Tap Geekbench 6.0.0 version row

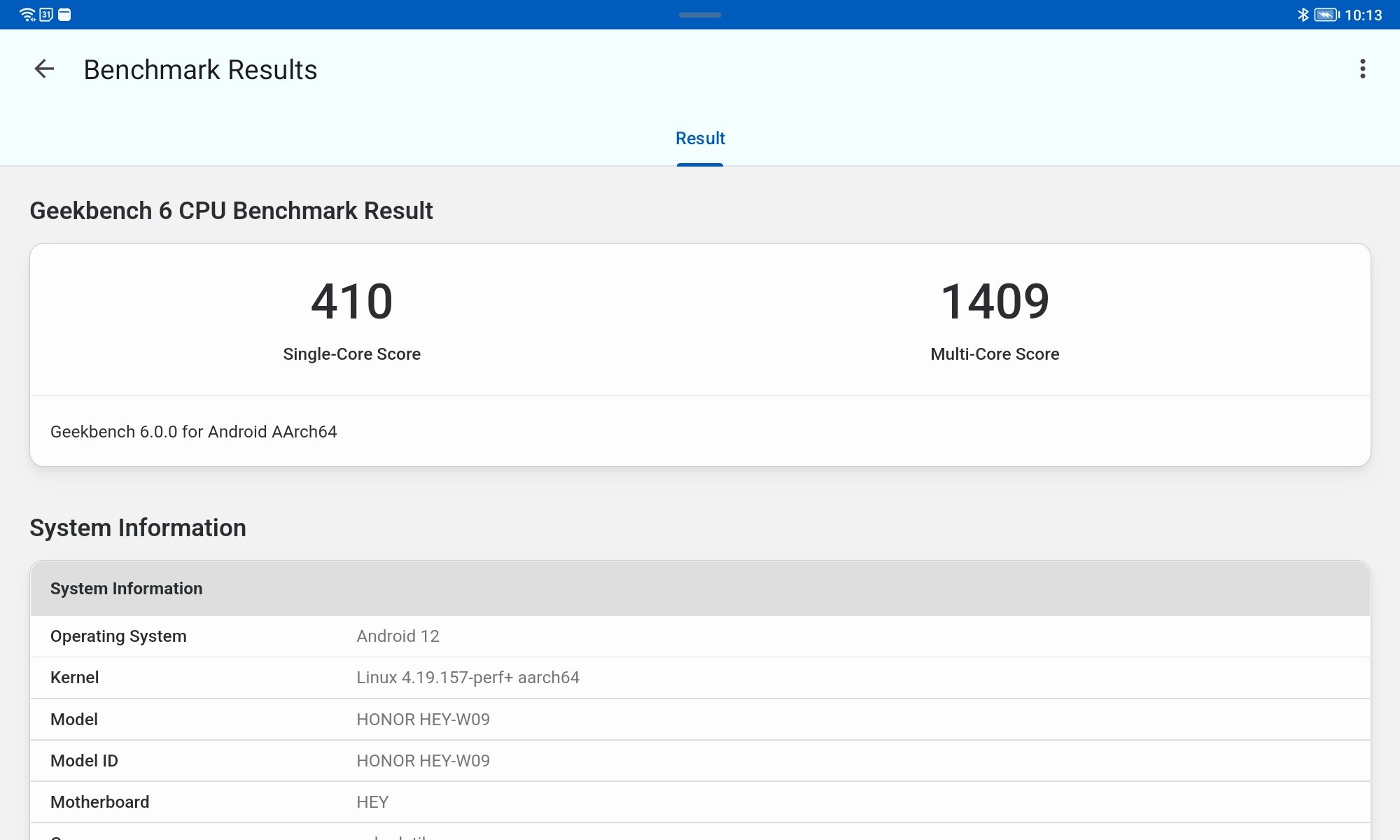(x=194, y=432)
